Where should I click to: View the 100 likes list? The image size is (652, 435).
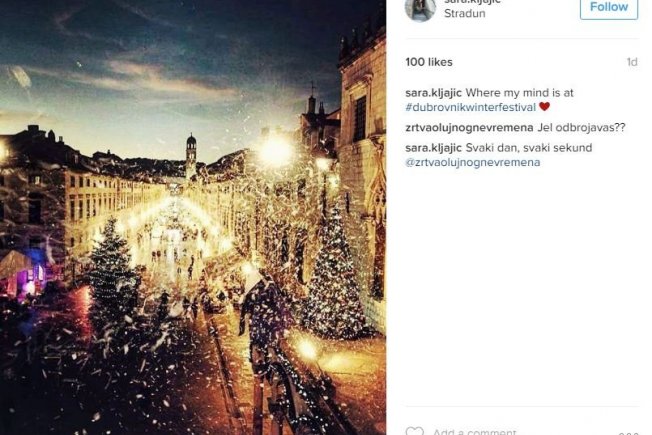click(429, 62)
